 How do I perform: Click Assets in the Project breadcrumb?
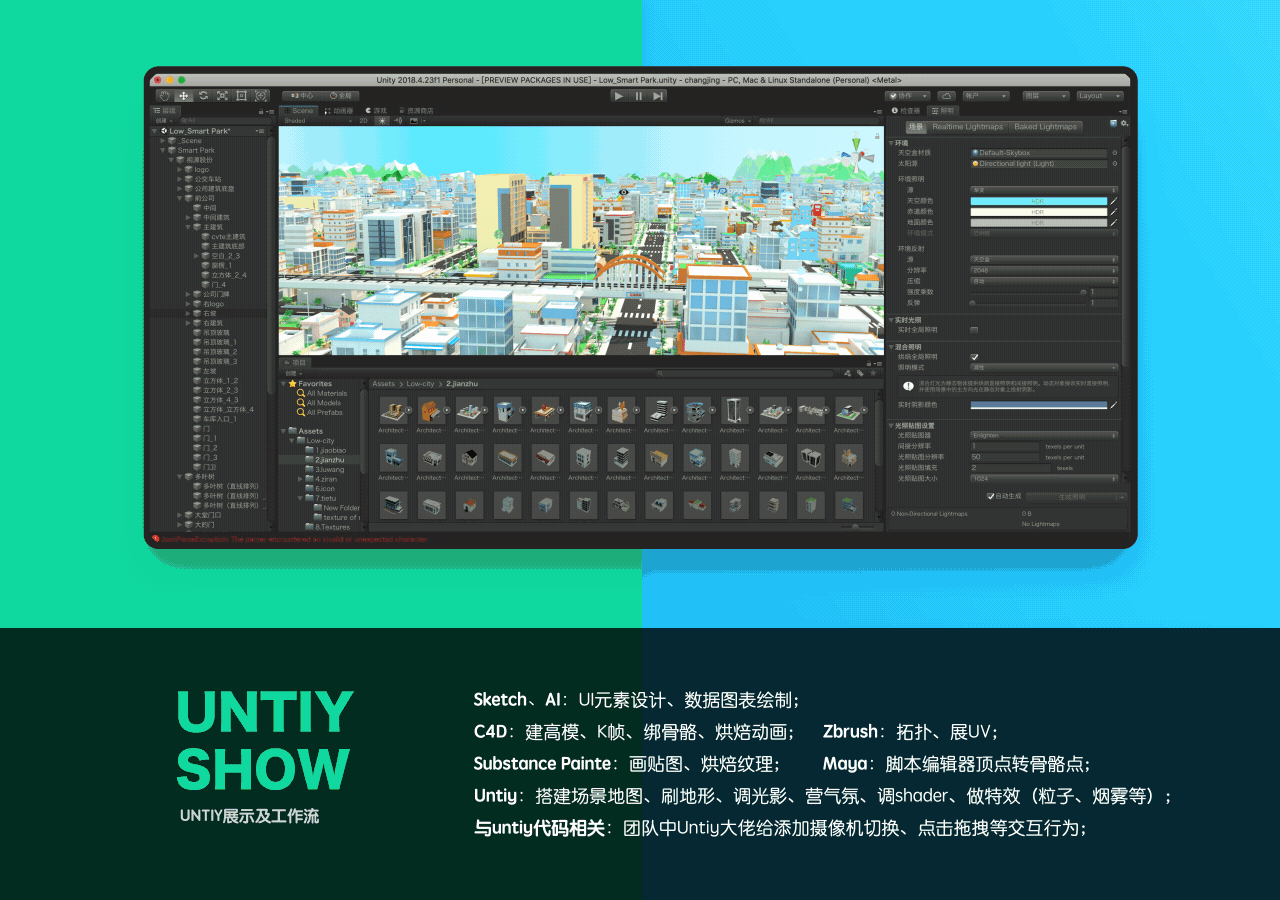384,383
